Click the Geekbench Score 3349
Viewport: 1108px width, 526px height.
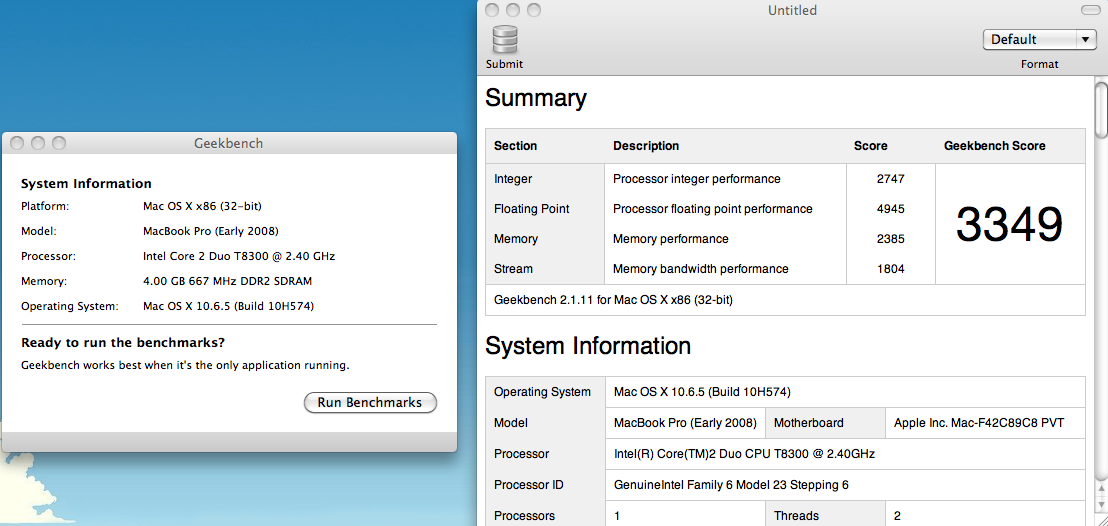coord(1010,224)
